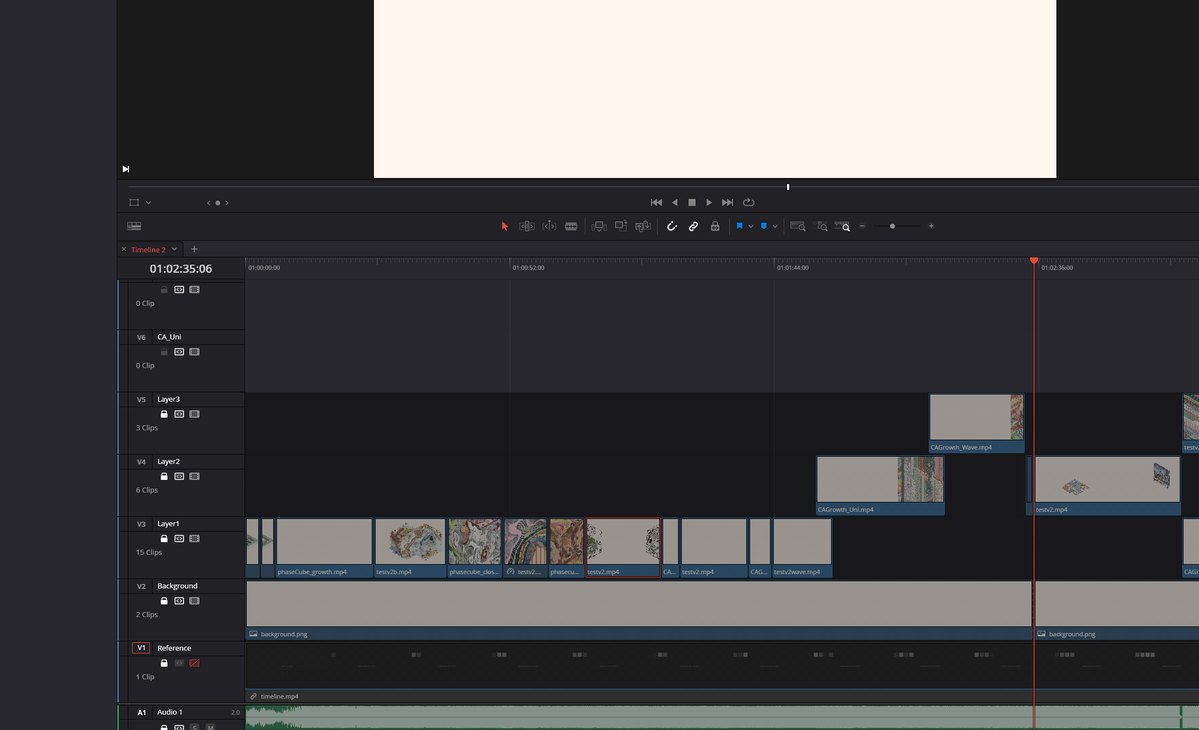Activate Trim Edit Mode tool
Image resolution: width=1199 pixels, height=730 pixels.
[x=527, y=226]
